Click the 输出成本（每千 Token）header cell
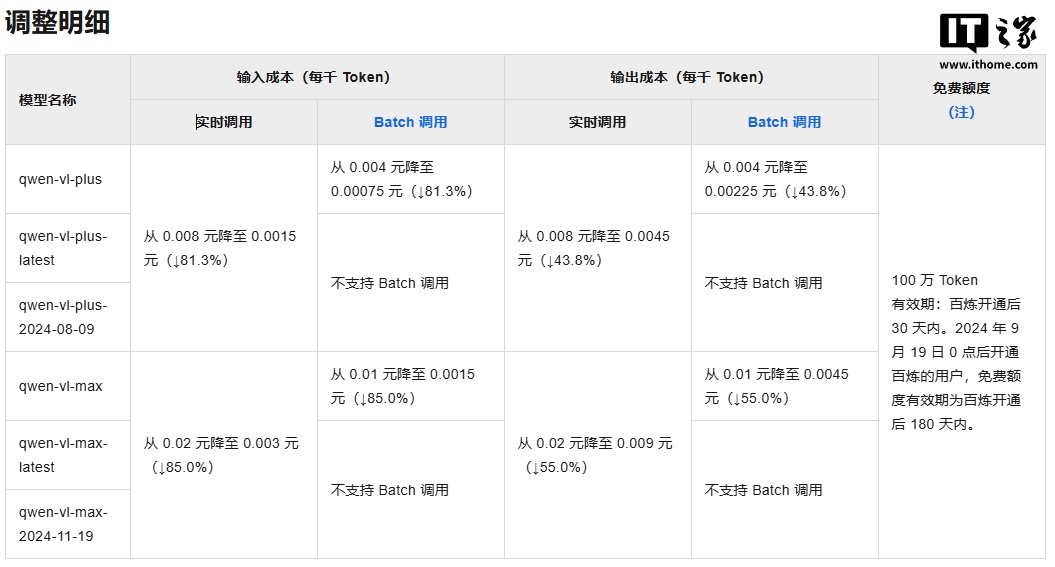This screenshot has width=1055, height=567. [690, 77]
